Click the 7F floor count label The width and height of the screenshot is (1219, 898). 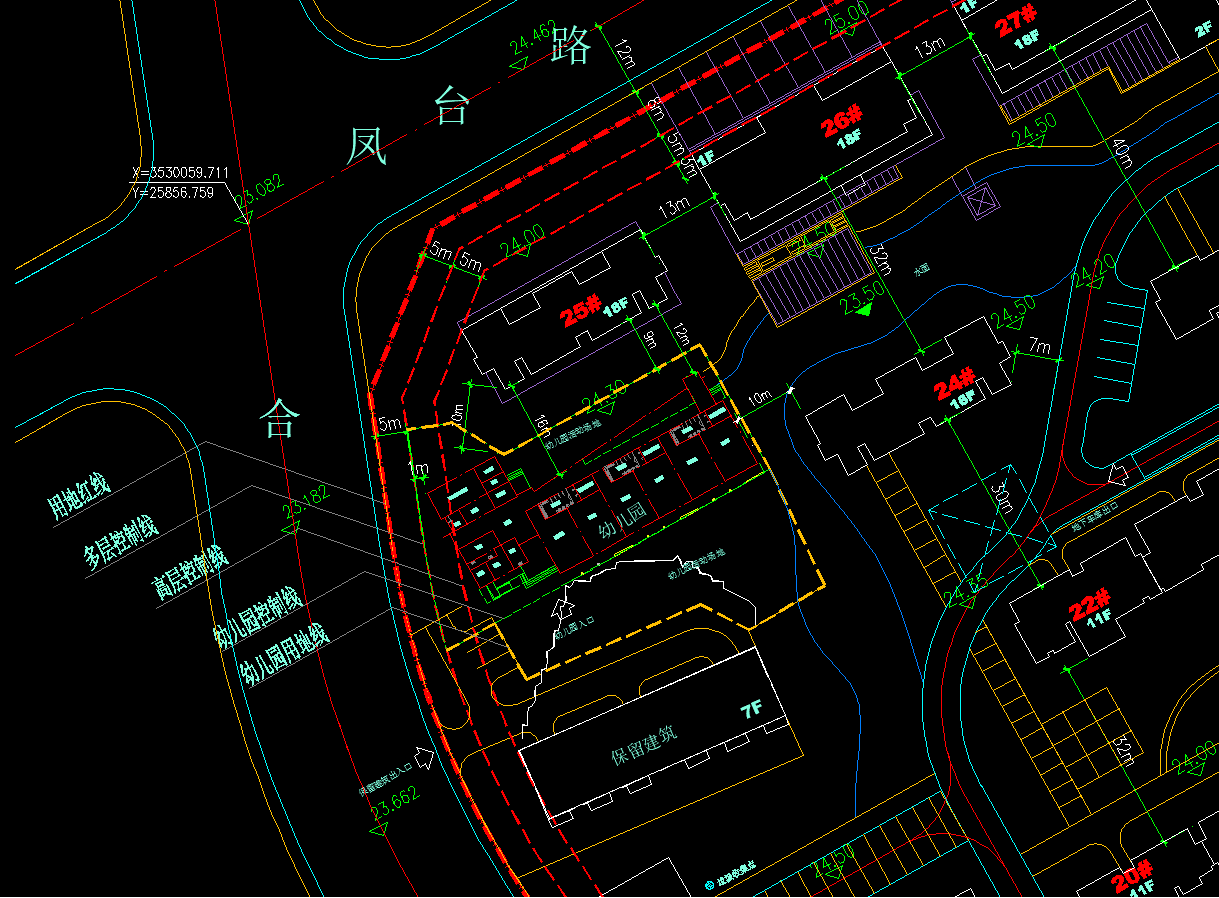pos(750,711)
